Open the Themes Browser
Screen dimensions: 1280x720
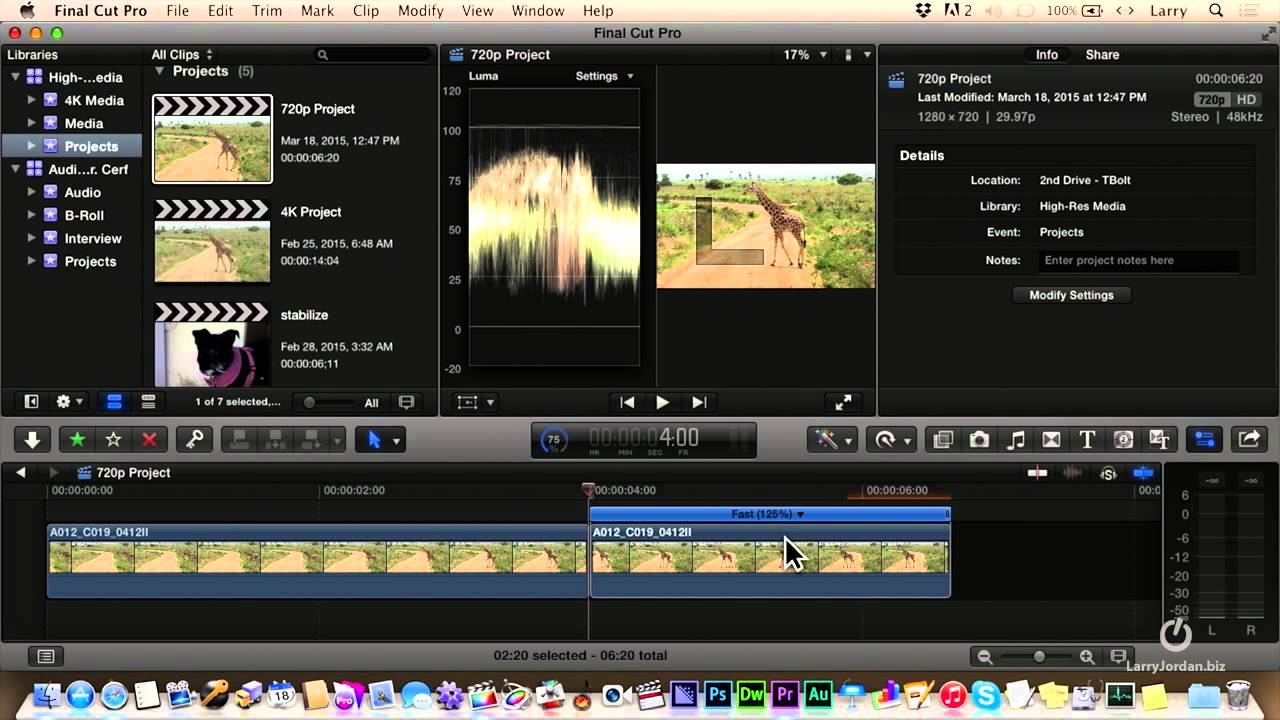(x=1159, y=439)
